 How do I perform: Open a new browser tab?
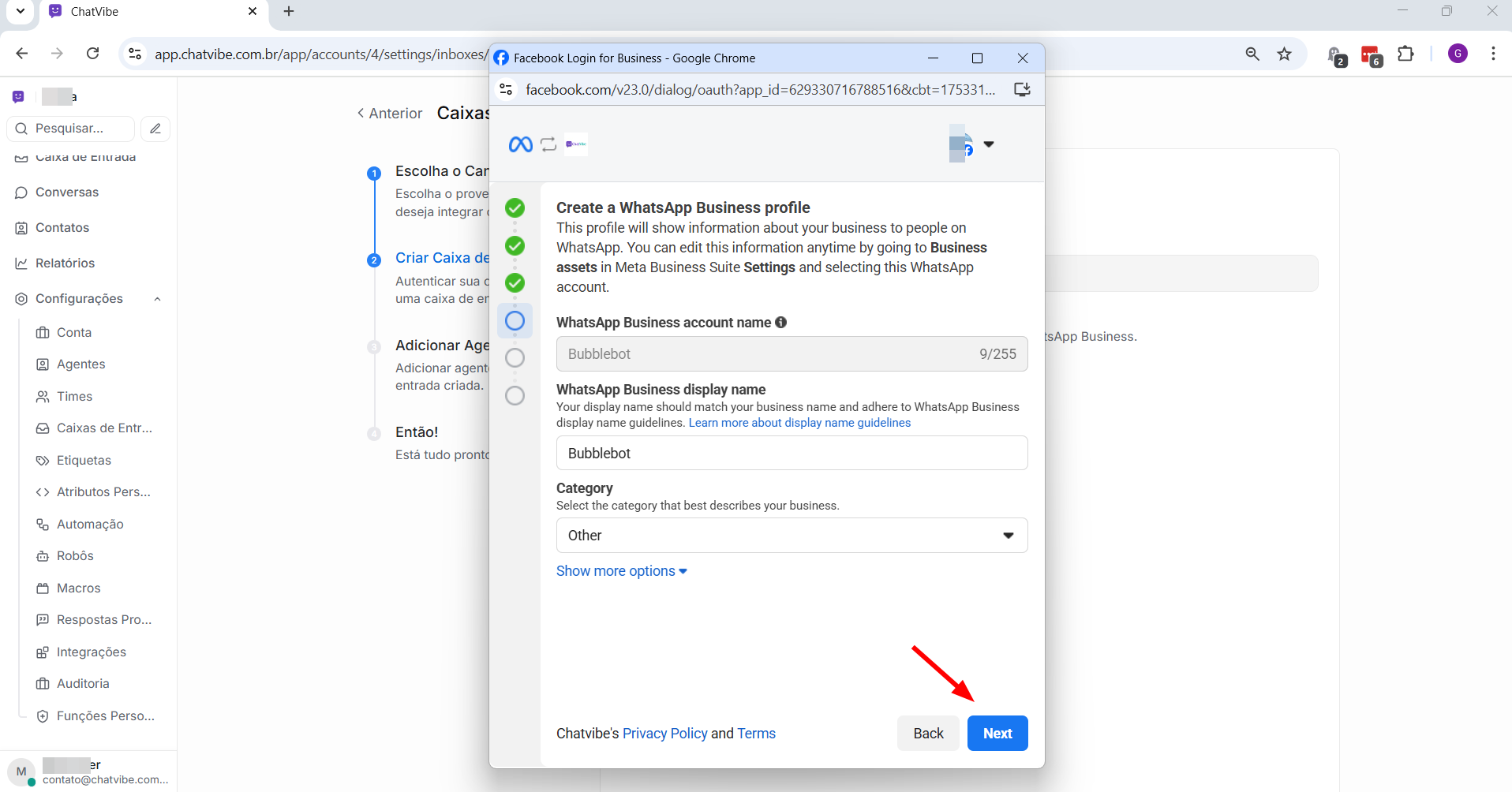[x=289, y=11]
